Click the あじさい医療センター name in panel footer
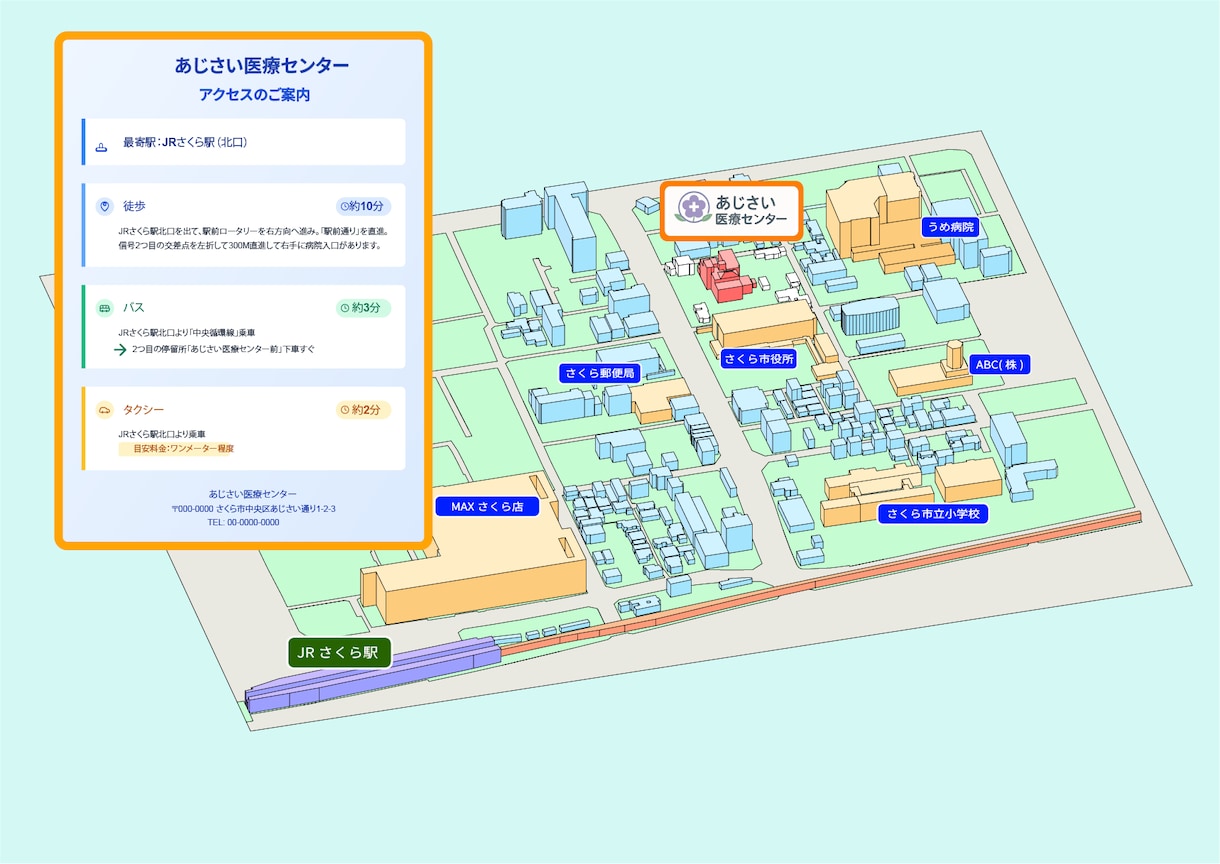 253,494
